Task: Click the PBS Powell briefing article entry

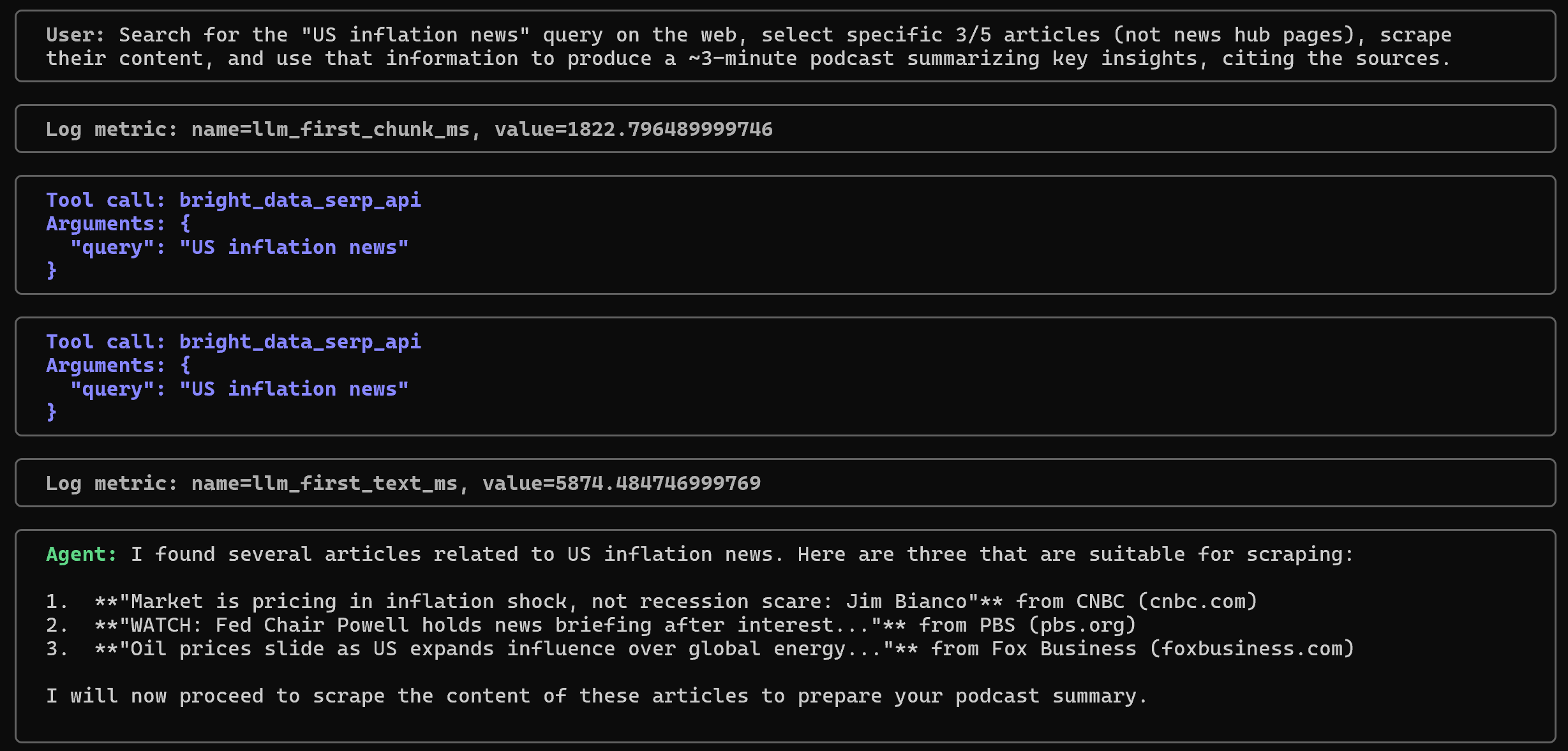Action: 591,625
